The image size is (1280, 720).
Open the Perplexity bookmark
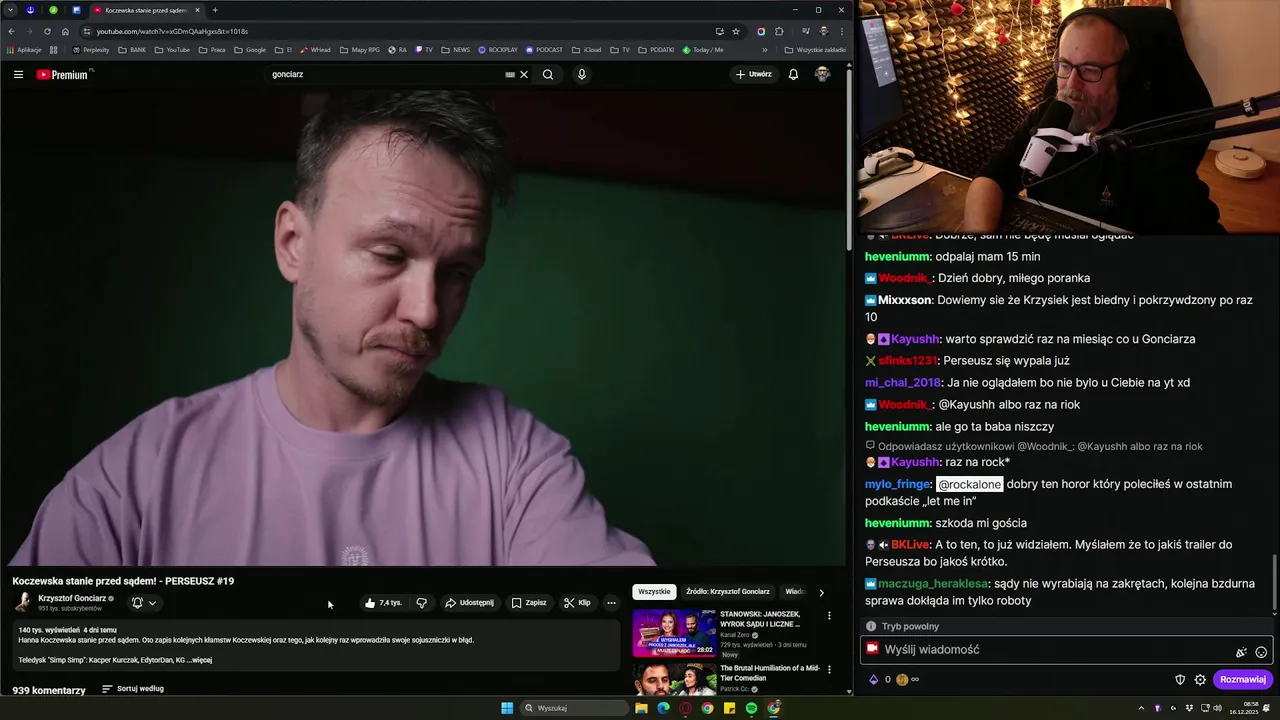click(x=91, y=50)
